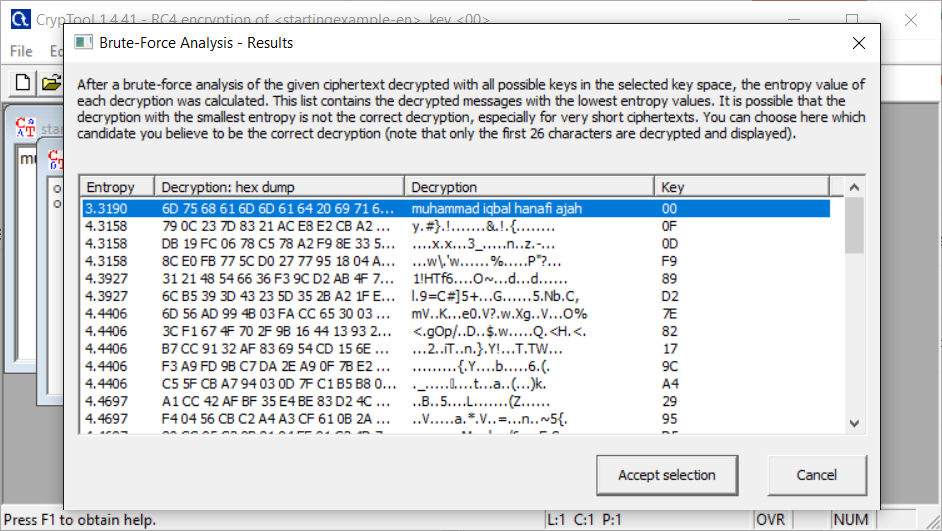Click the Decryption: hex dump column header
Viewport: 942px width, 531px height.
pyautogui.click(x=279, y=187)
